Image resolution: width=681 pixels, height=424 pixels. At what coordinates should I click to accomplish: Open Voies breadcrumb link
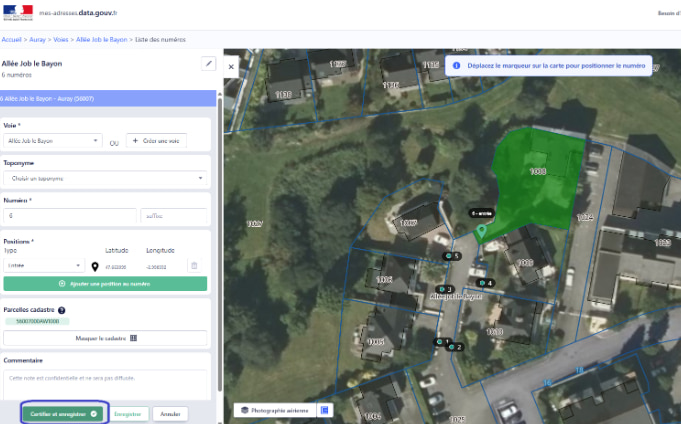coord(61,40)
